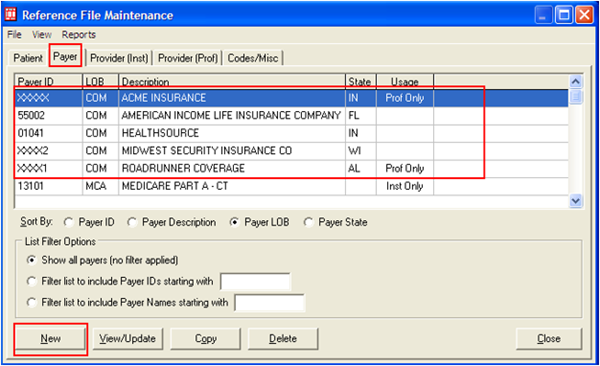Click the payer list scrollbar thumb

[576, 96]
